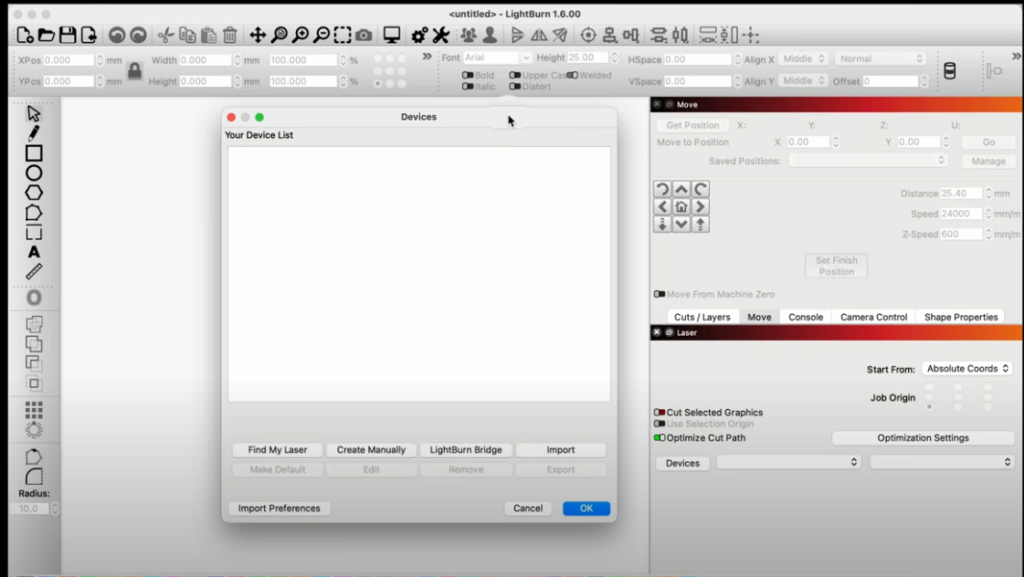Click the Distance input field
This screenshot has width=1024, height=577.
click(x=961, y=194)
